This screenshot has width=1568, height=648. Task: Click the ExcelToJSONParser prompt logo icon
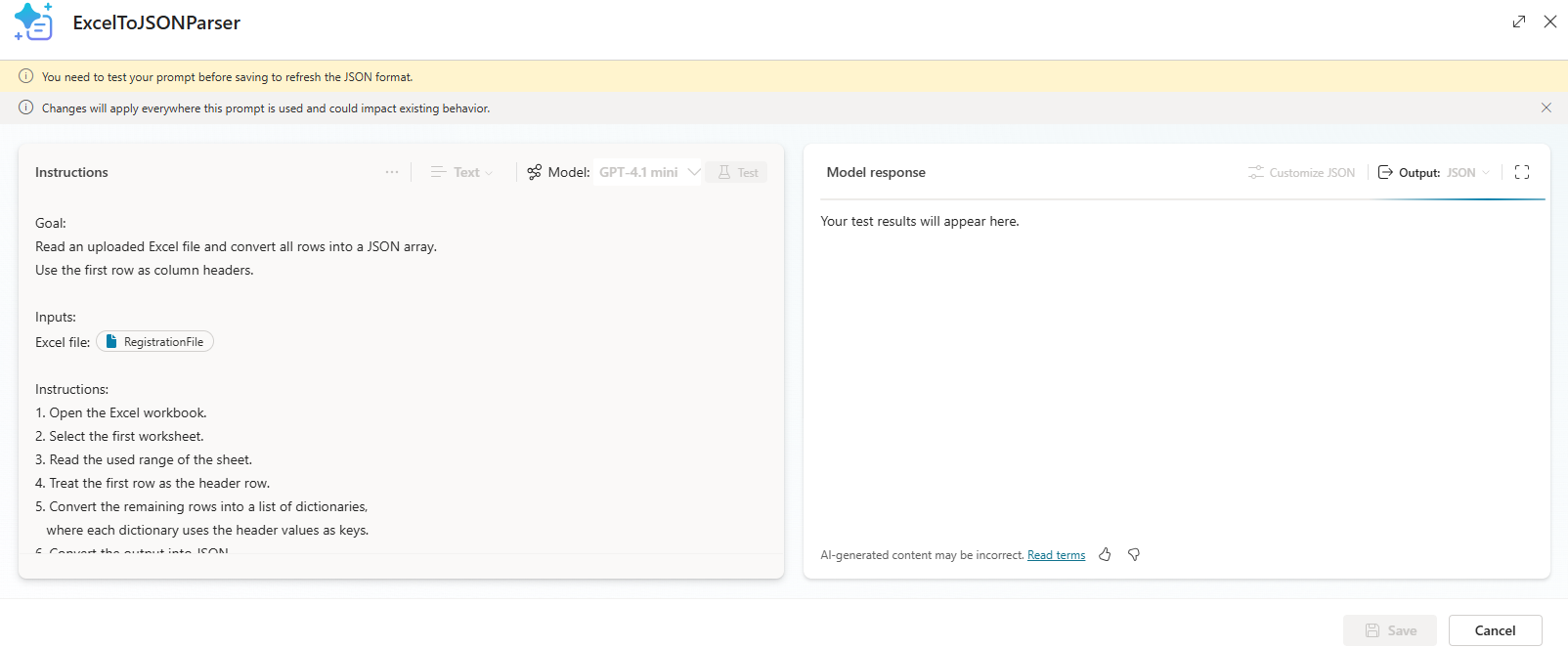(x=33, y=22)
